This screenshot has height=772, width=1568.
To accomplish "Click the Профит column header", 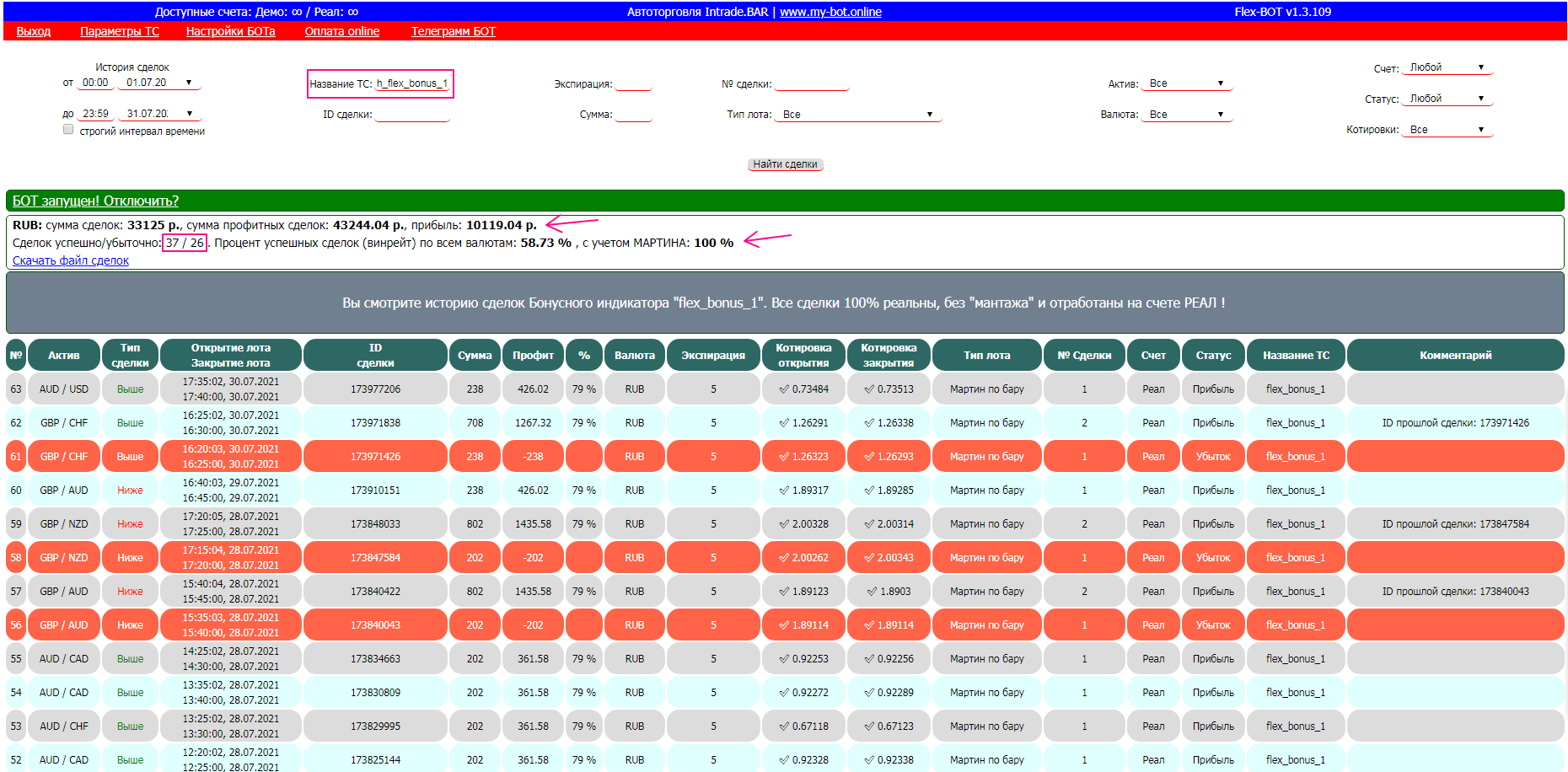I will 533,355.
